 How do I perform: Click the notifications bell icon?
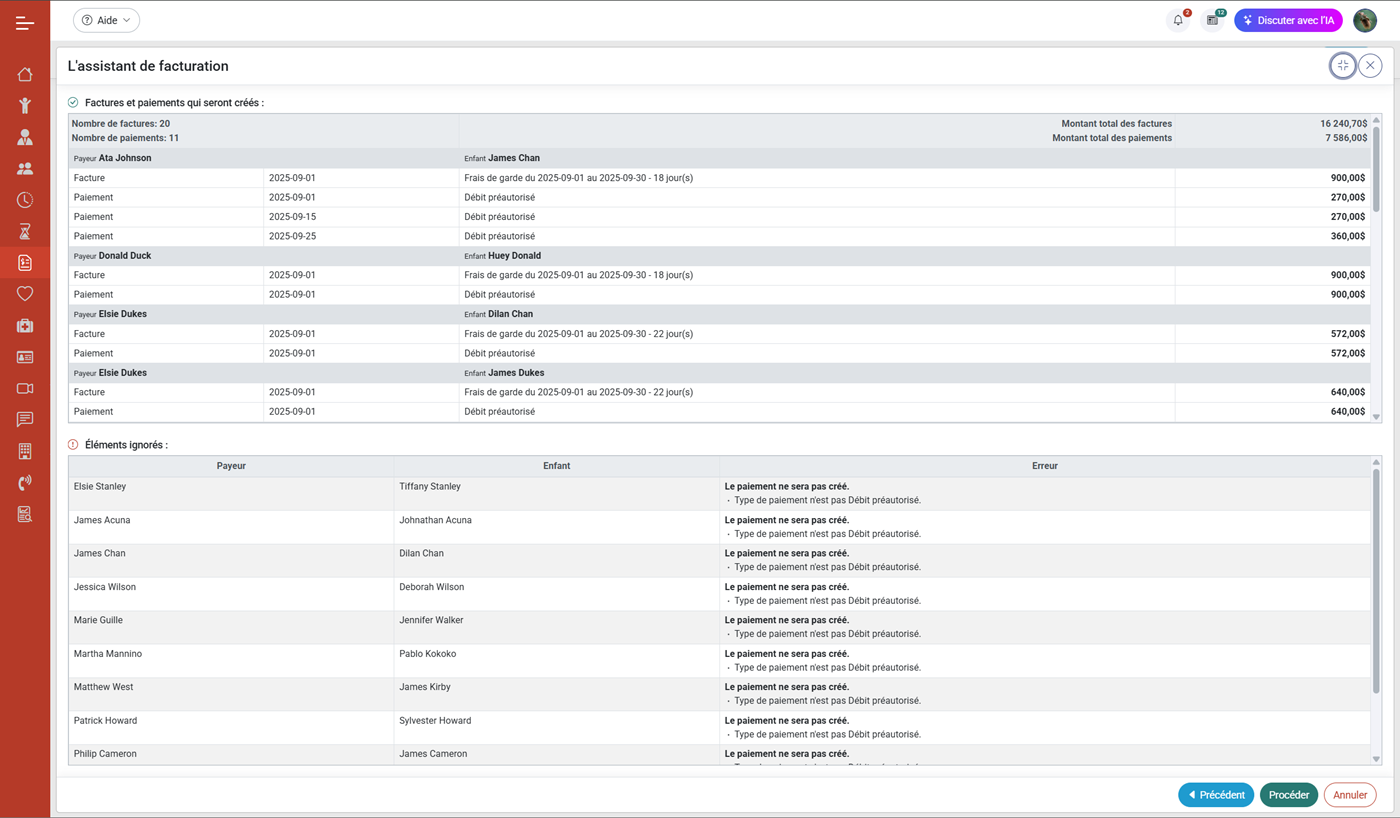point(1178,20)
